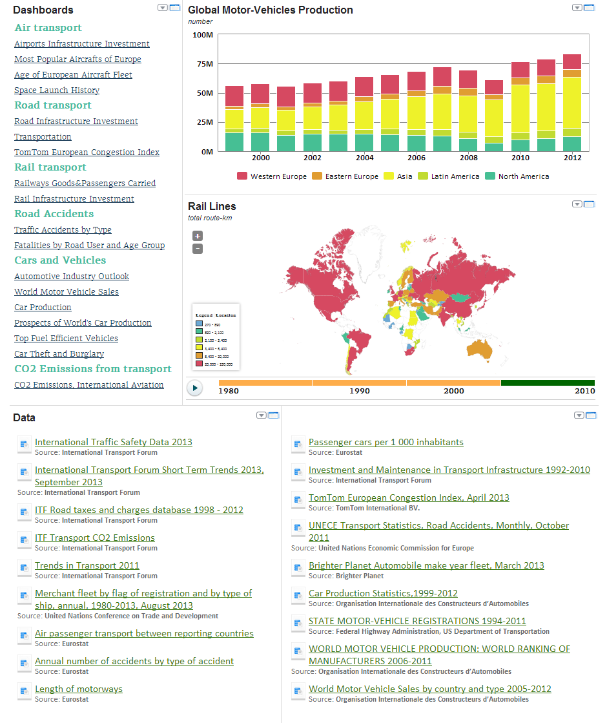The height and width of the screenshot is (723, 607).
Task: Play the Rail Lines timeline animation
Action: pyautogui.click(x=196, y=388)
